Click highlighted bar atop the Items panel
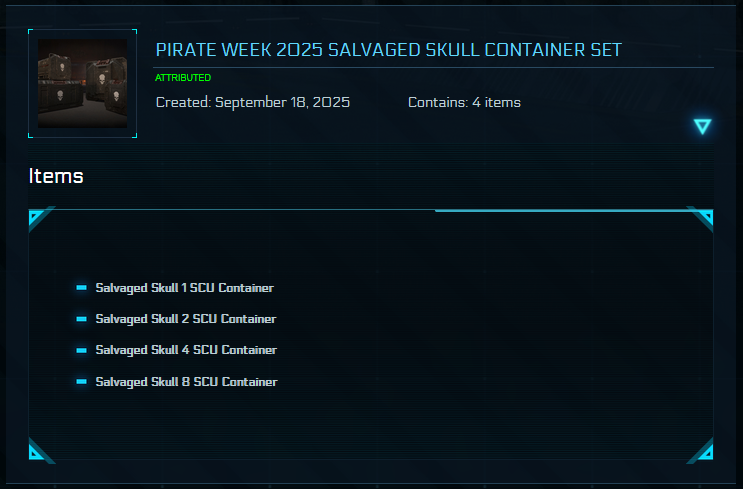 click(x=560, y=211)
